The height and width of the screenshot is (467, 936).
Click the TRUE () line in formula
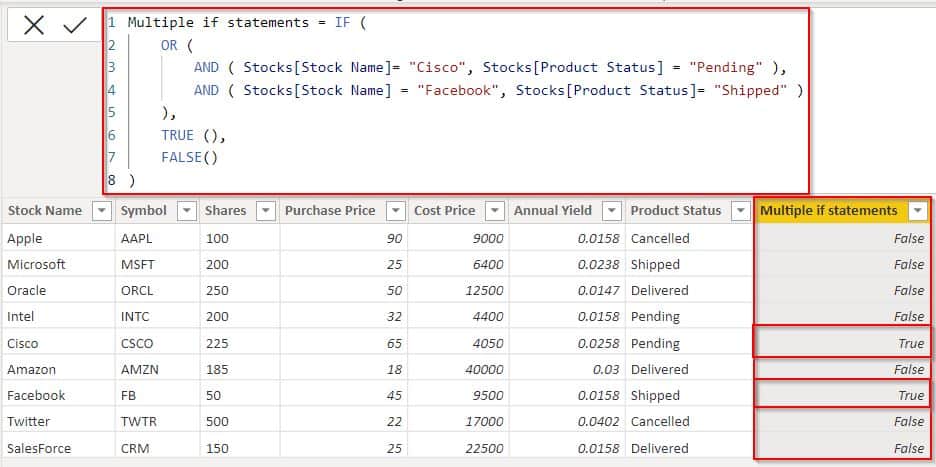coord(193,136)
